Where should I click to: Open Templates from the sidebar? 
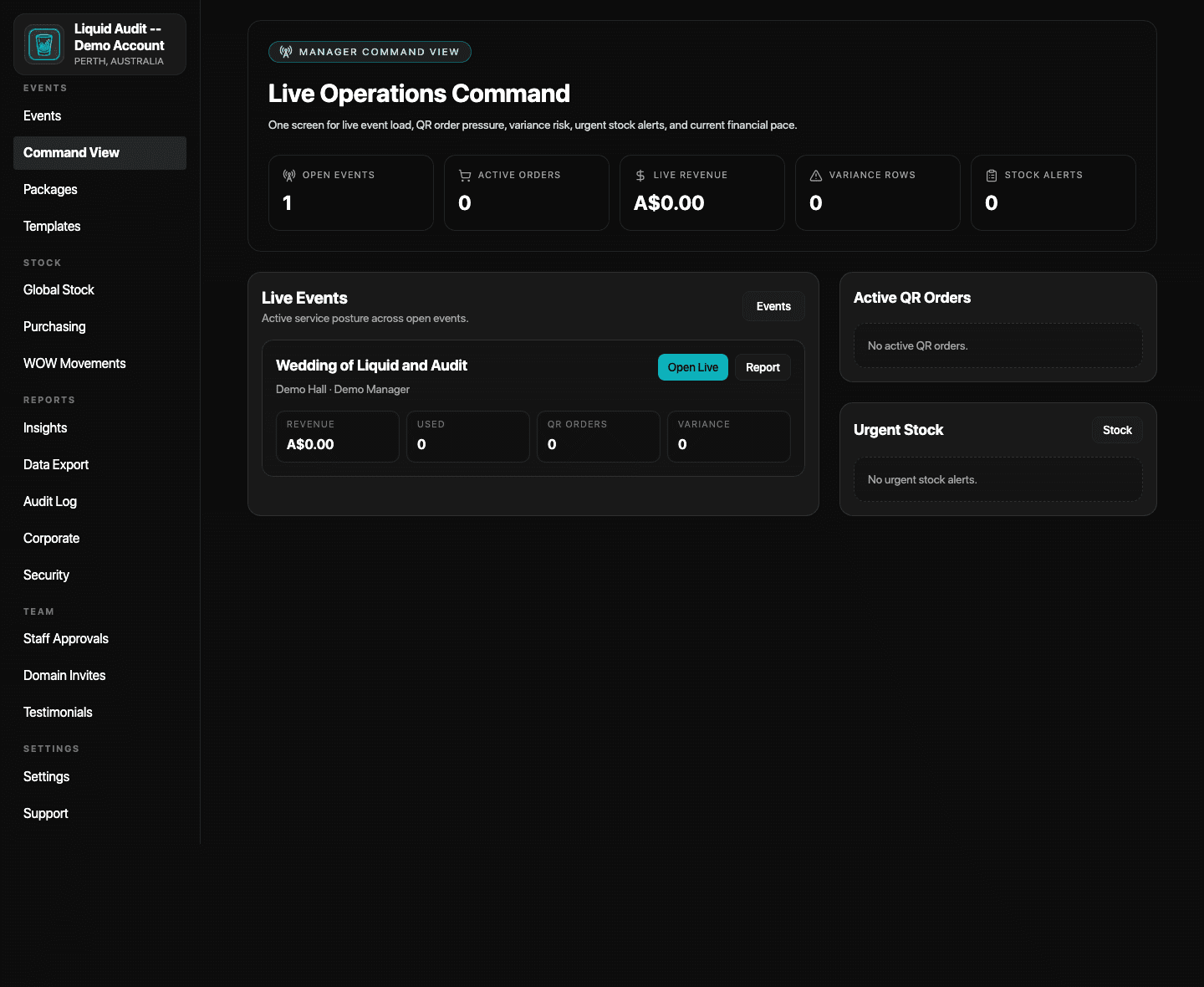coord(99,227)
